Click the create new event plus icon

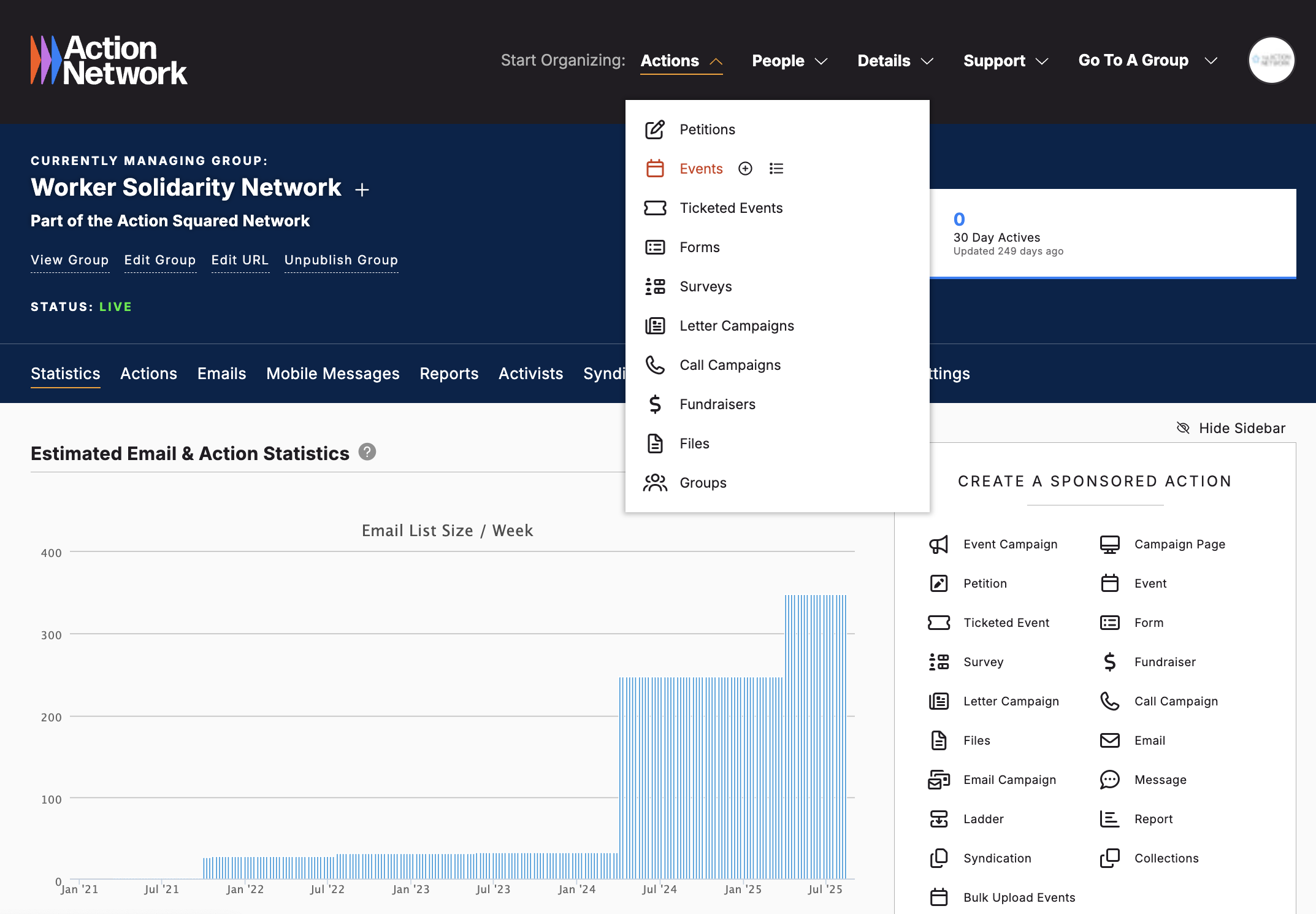pyautogui.click(x=745, y=169)
